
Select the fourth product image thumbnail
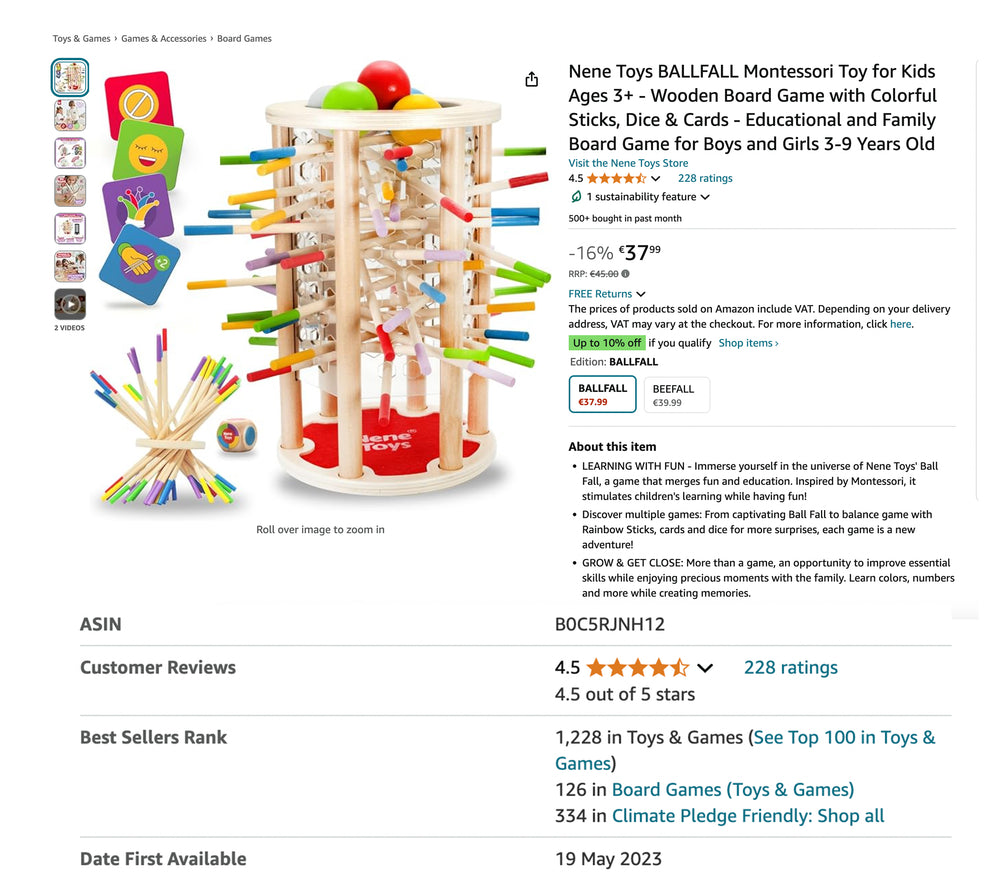(x=70, y=191)
